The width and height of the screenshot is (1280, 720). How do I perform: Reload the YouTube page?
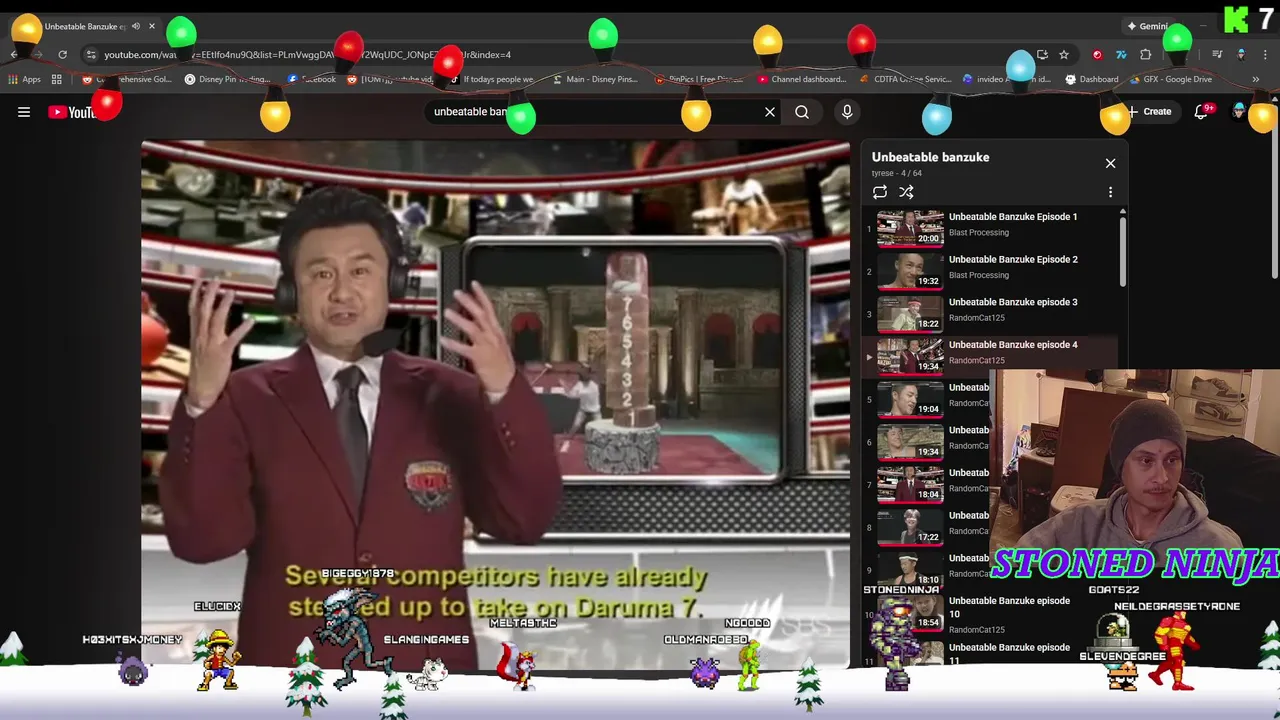click(x=62, y=55)
